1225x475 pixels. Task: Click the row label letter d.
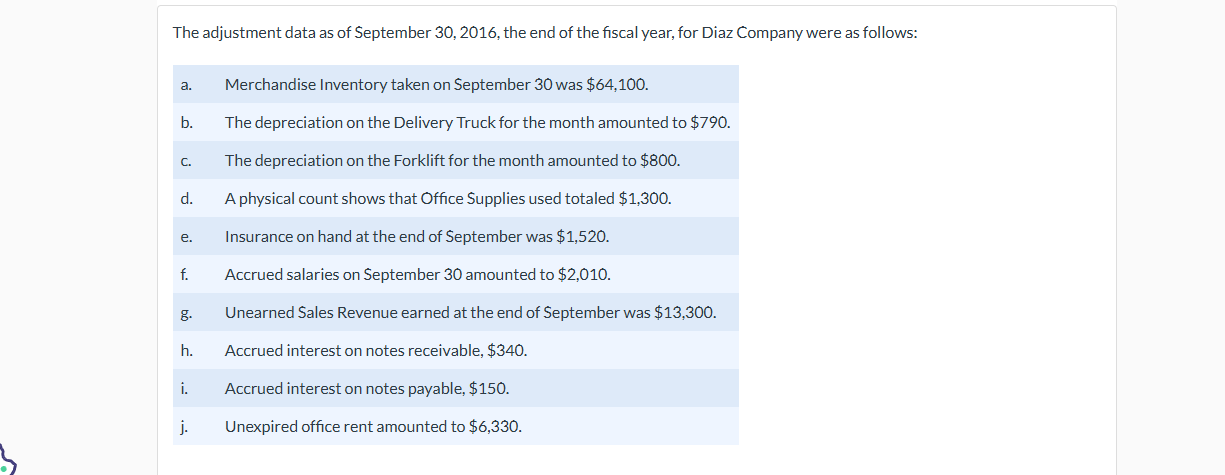coord(186,198)
